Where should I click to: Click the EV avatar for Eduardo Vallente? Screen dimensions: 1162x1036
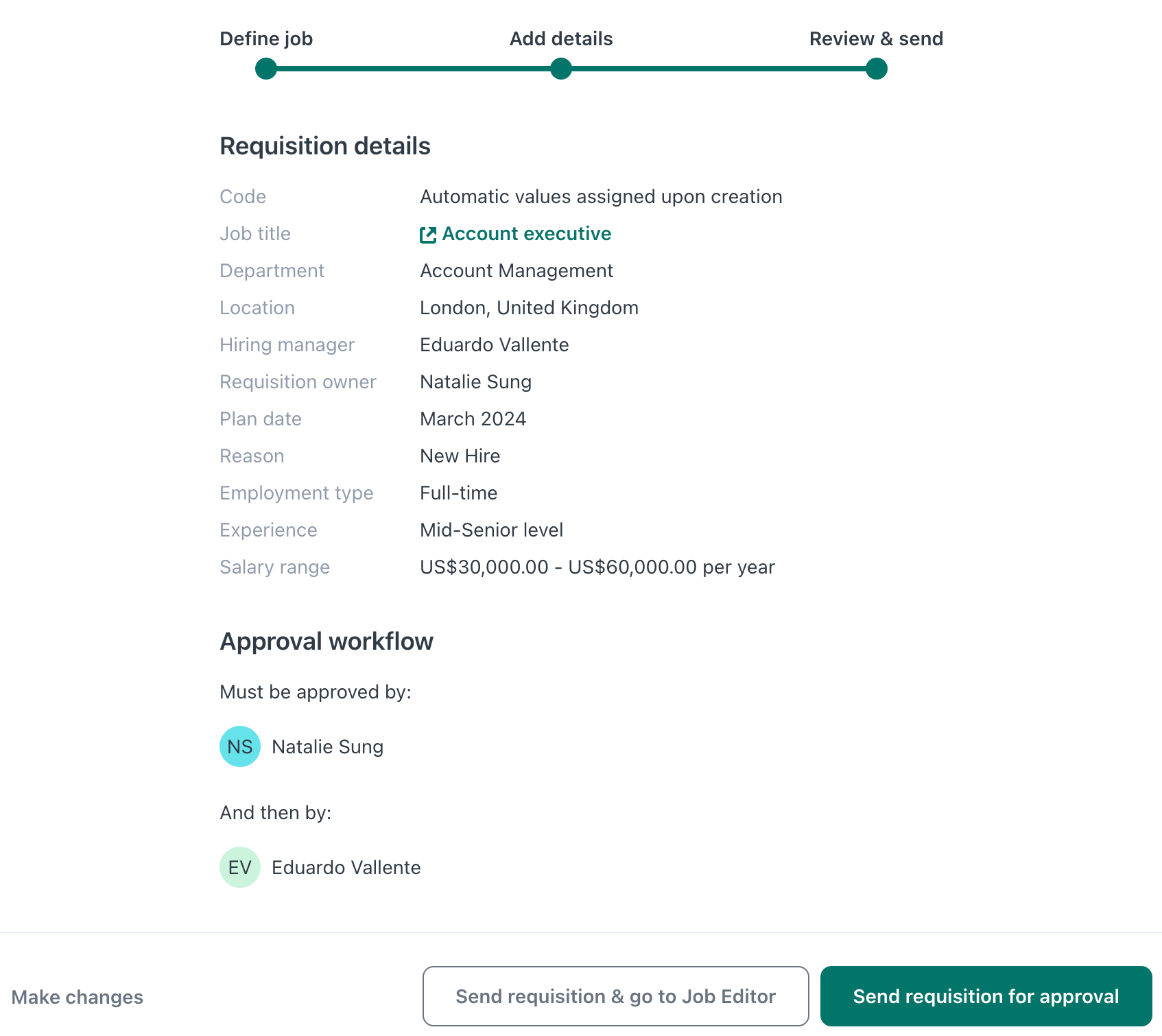tap(239, 867)
